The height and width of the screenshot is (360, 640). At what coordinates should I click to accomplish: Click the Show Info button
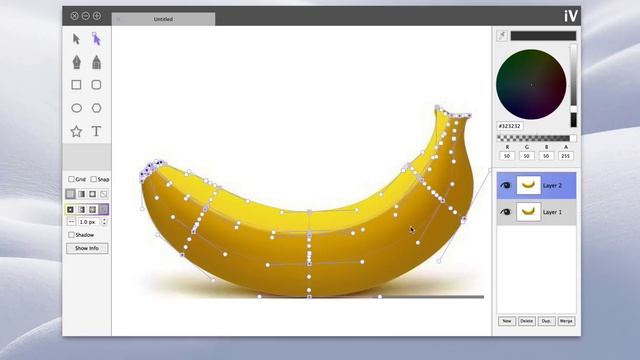pyautogui.click(x=87, y=248)
